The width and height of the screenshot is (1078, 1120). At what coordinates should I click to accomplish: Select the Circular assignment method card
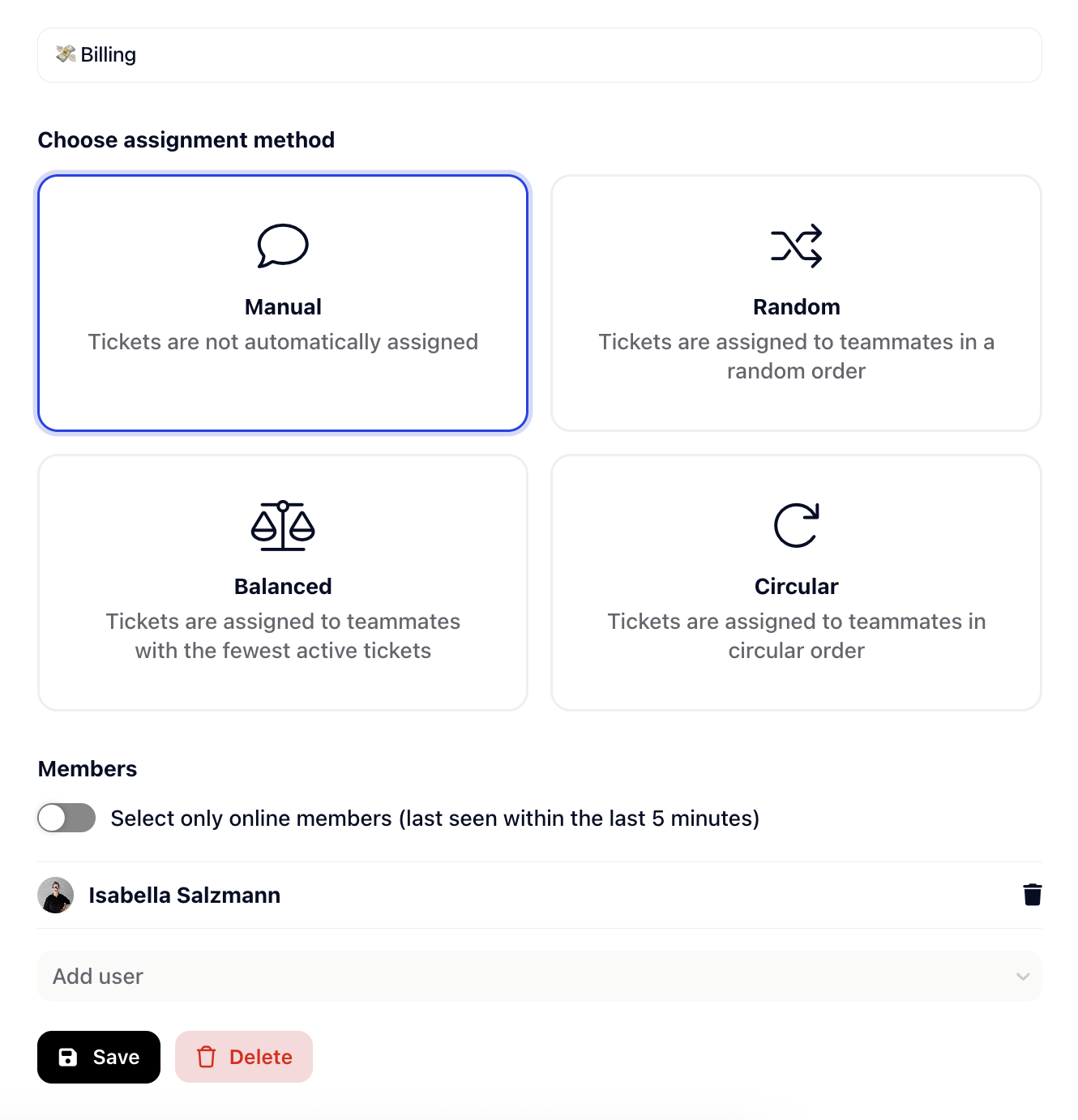(x=796, y=583)
